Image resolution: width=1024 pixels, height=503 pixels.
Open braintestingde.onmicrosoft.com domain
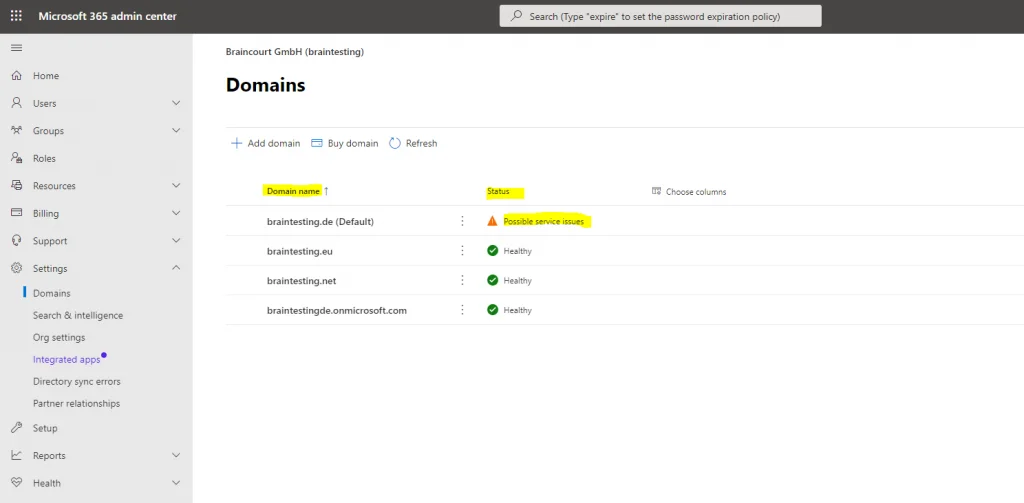click(x=337, y=310)
